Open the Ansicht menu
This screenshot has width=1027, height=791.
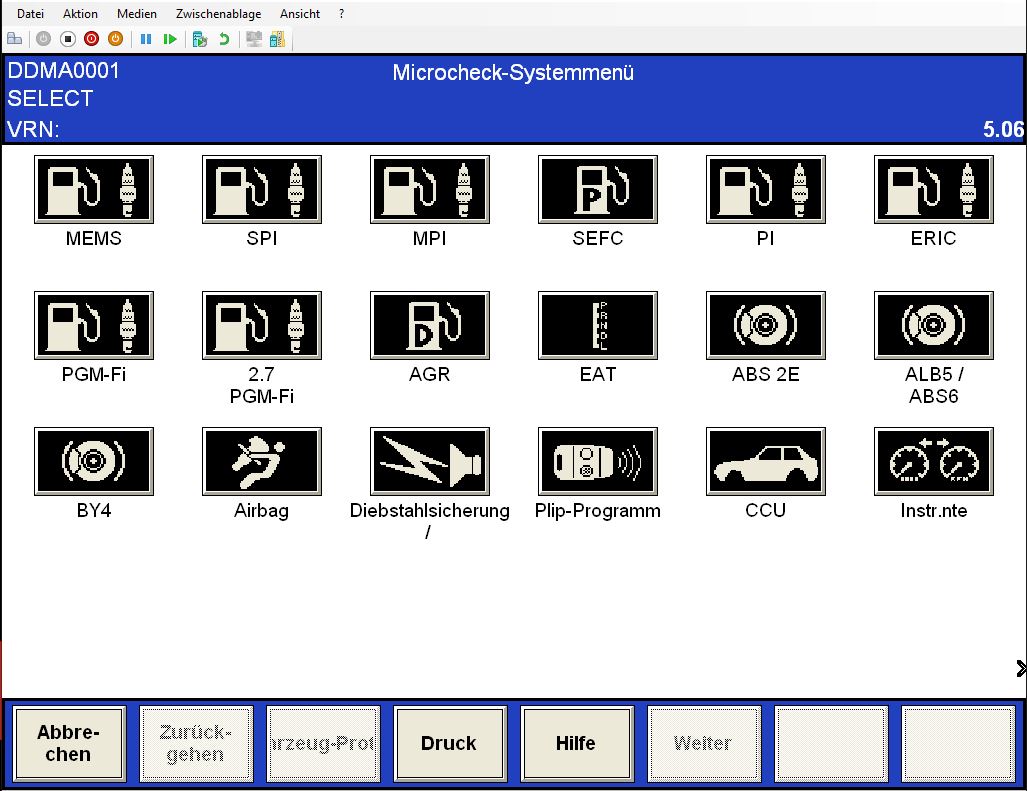300,14
